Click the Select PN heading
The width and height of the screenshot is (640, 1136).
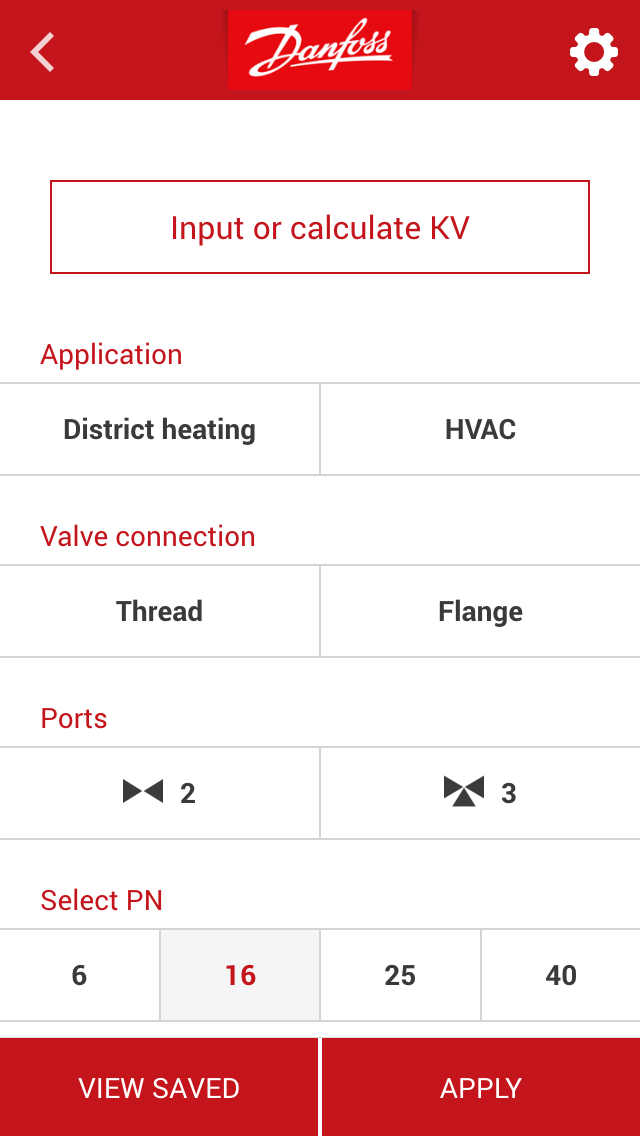[x=102, y=900]
